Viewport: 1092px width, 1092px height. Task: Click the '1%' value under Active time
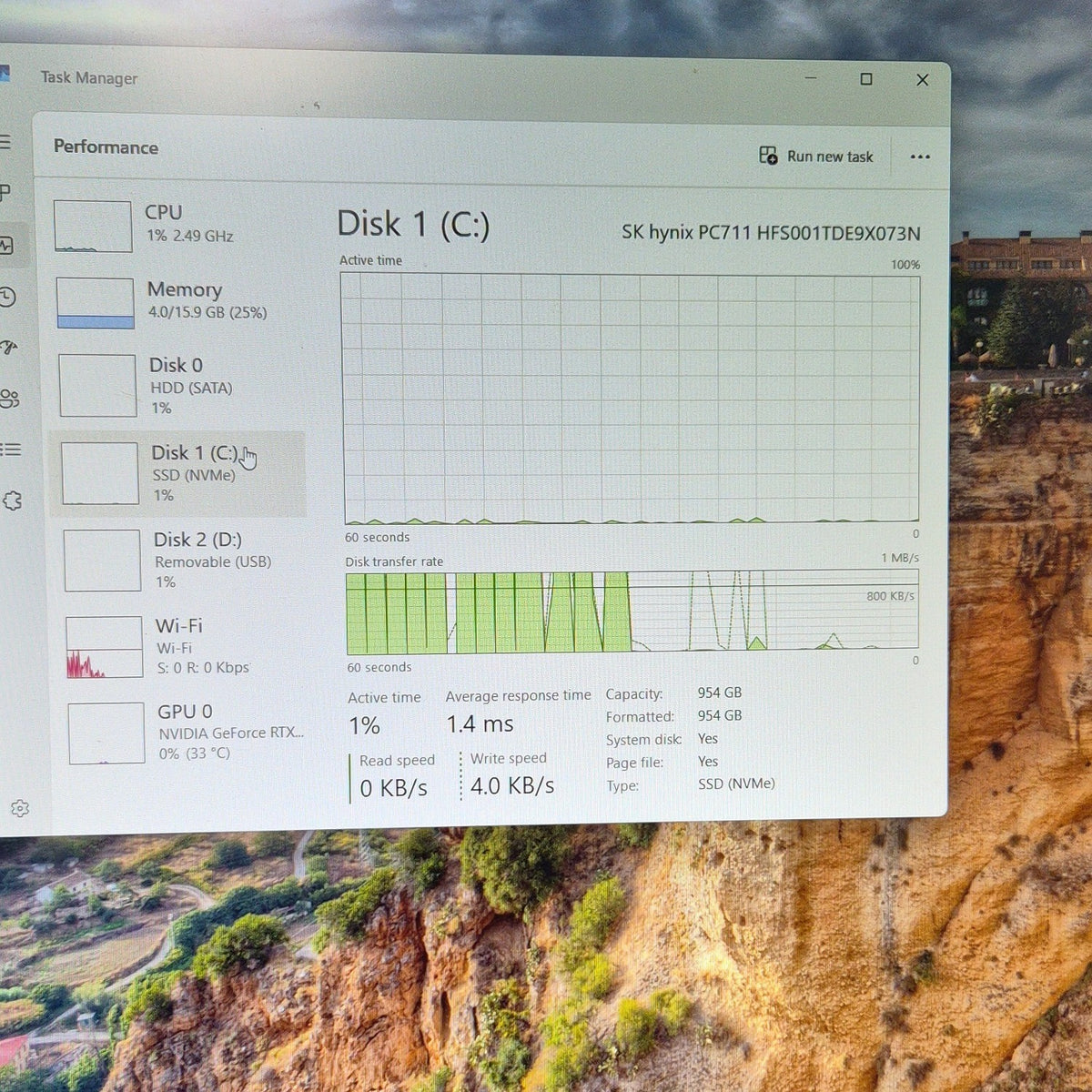point(364,725)
